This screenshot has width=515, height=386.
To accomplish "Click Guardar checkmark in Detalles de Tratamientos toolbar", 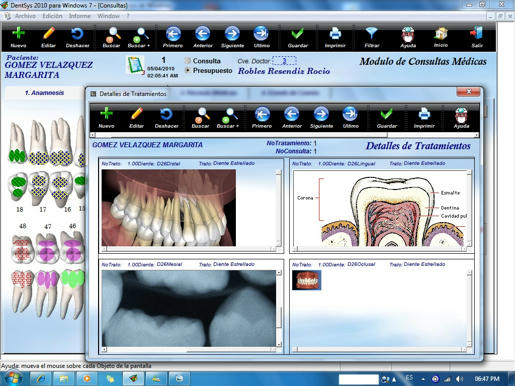I will pos(387,118).
